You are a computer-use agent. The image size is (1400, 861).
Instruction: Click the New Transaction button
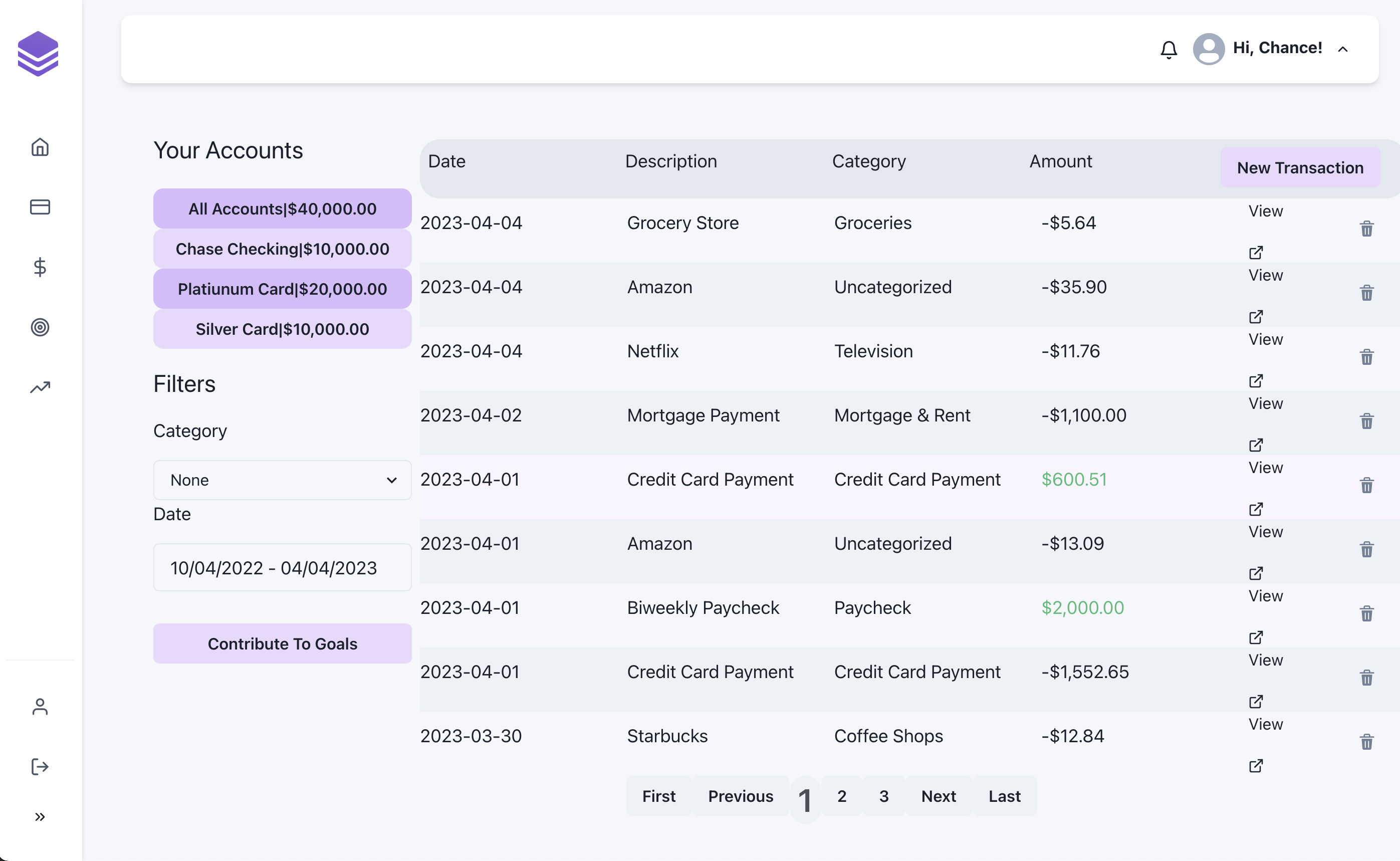1300,167
